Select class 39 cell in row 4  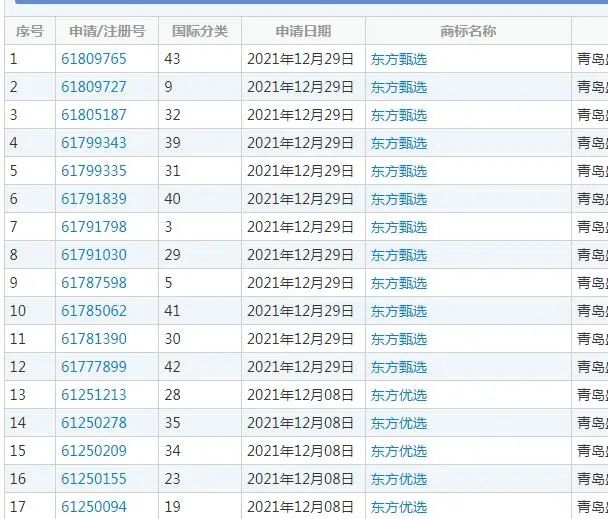200,143
